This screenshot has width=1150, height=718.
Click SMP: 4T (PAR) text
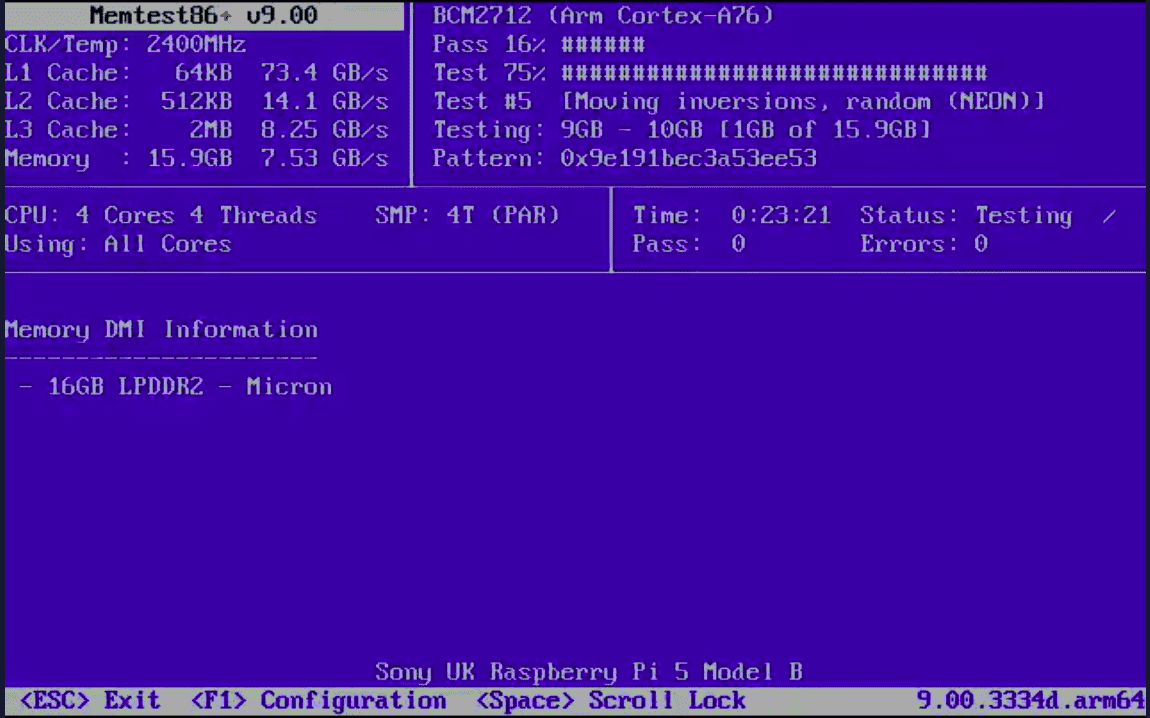pos(467,216)
